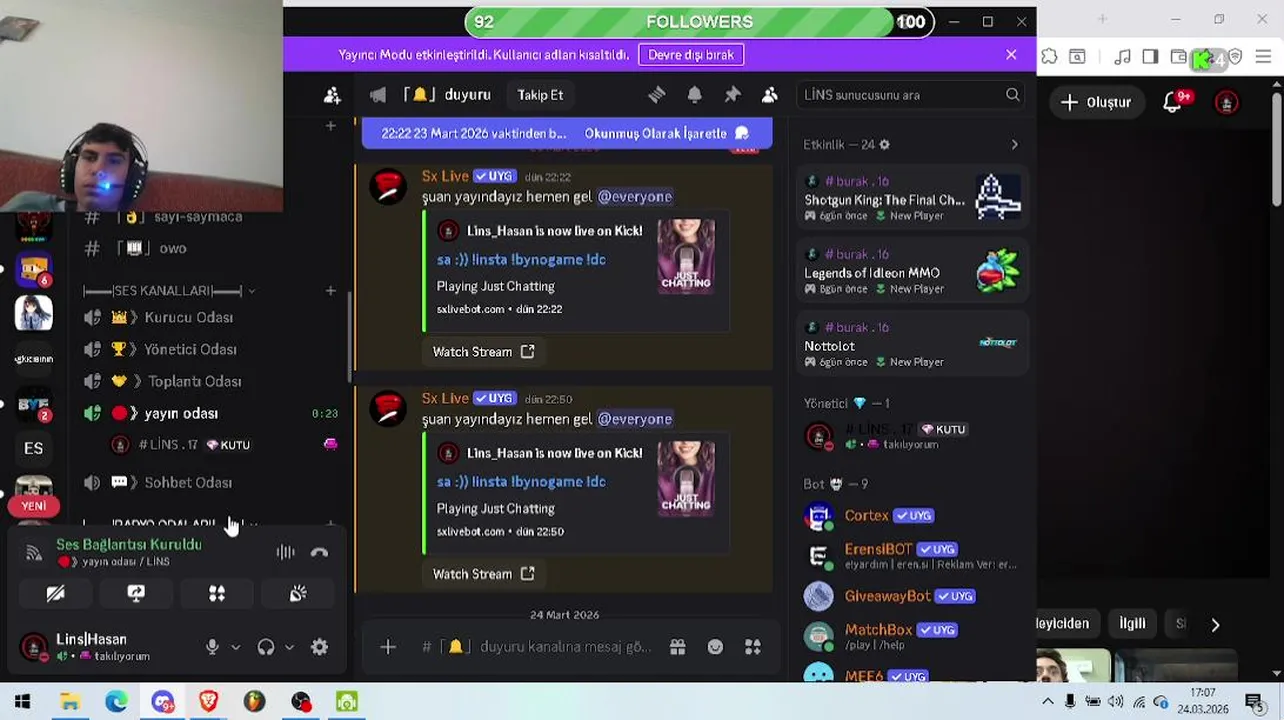
Task: Collapse the SES KANALLARI category
Action: click(167, 291)
